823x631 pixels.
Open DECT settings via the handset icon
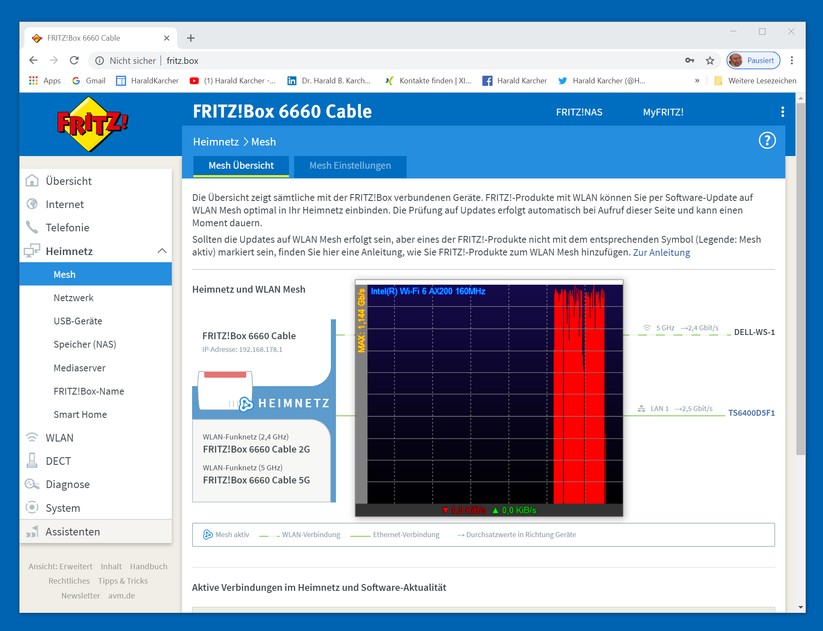34,460
